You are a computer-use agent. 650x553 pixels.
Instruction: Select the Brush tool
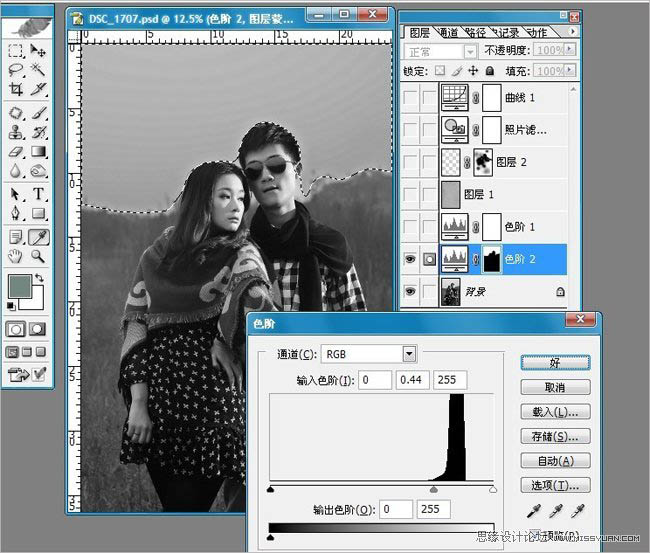coord(38,113)
